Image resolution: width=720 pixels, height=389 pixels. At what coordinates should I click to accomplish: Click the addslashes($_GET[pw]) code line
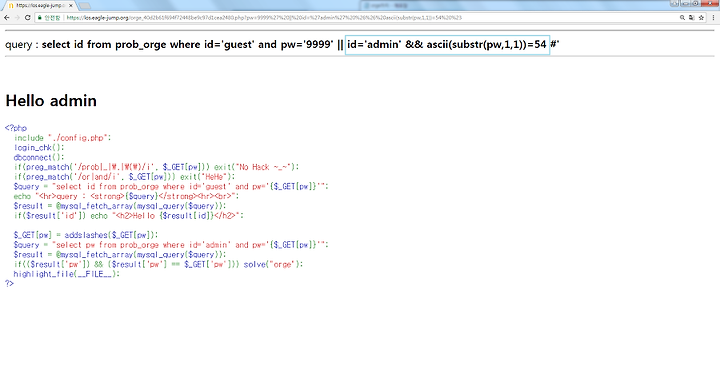pos(86,235)
